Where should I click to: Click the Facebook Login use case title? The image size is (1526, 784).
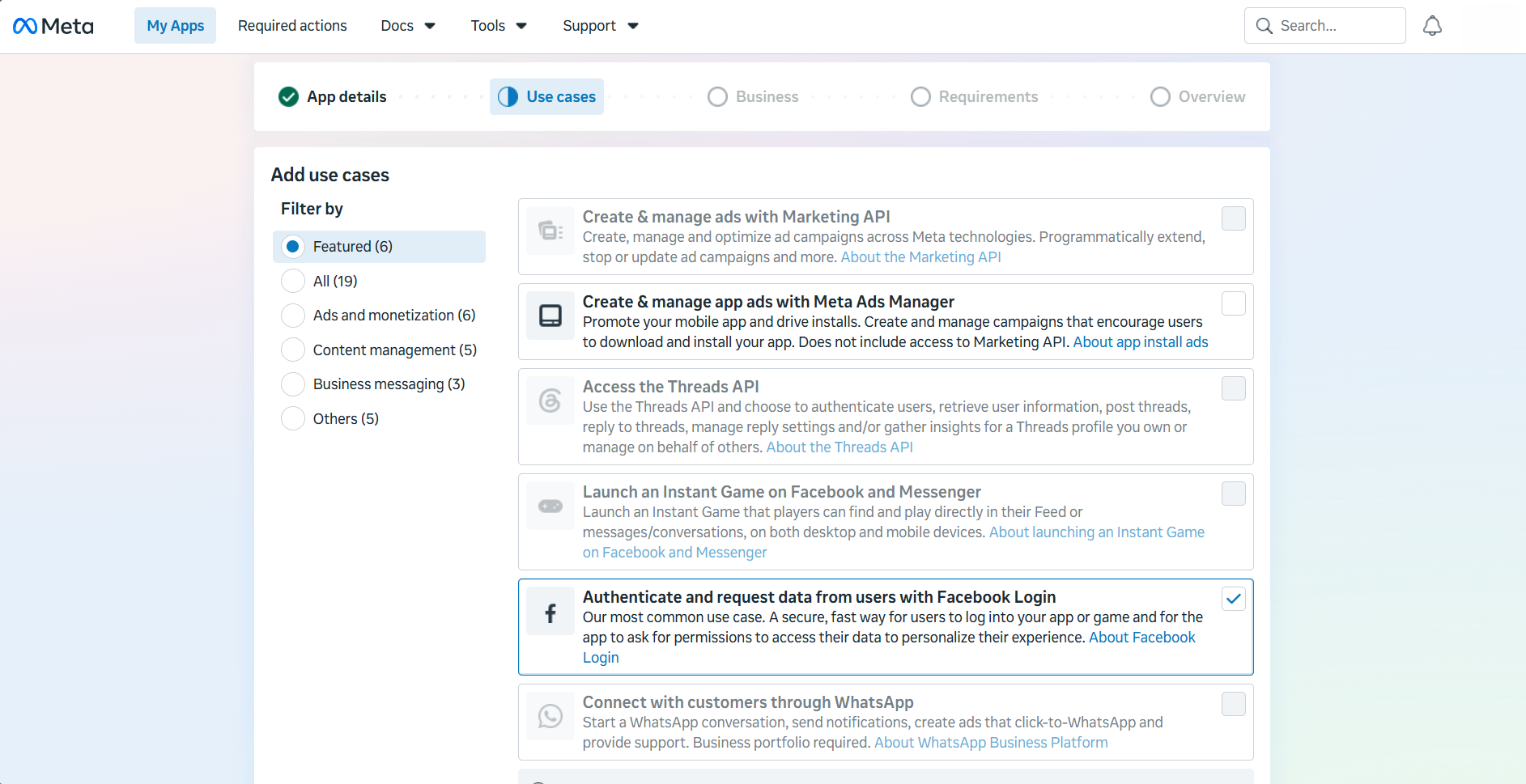pos(819,597)
